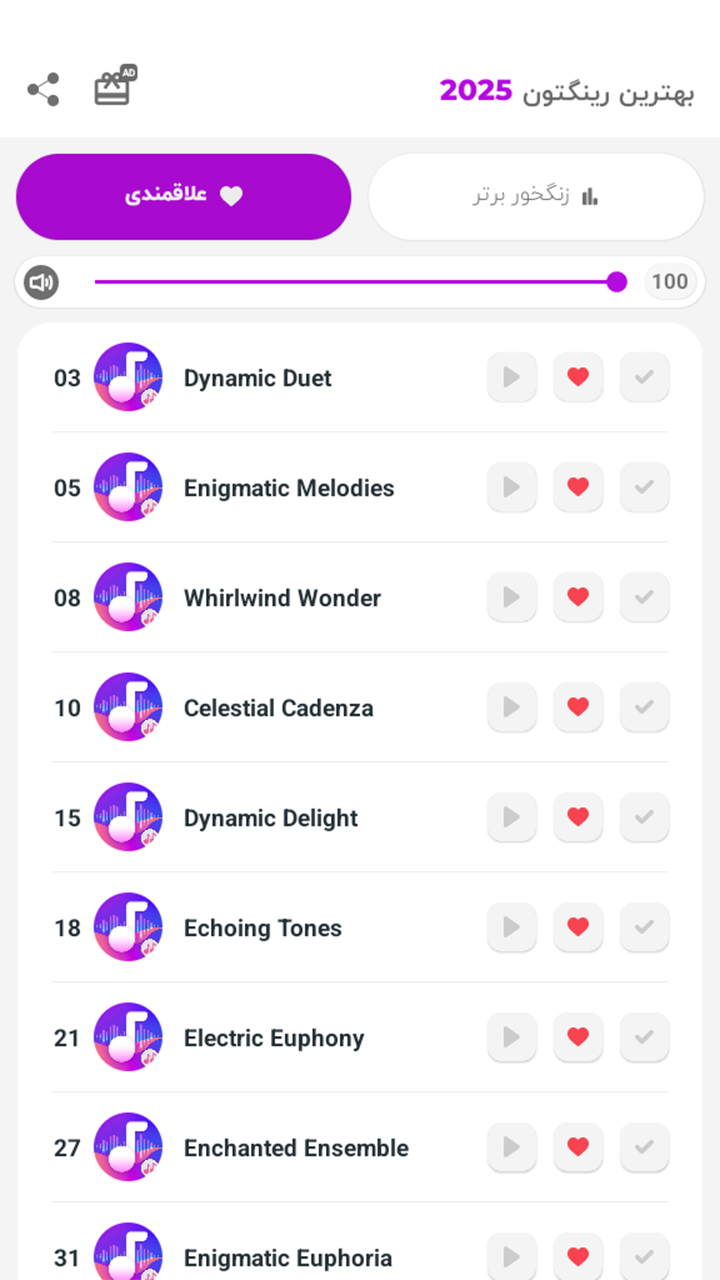Select the علاقمندی favorites tab
Viewport: 720px width, 1280px height.
[184, 197]
